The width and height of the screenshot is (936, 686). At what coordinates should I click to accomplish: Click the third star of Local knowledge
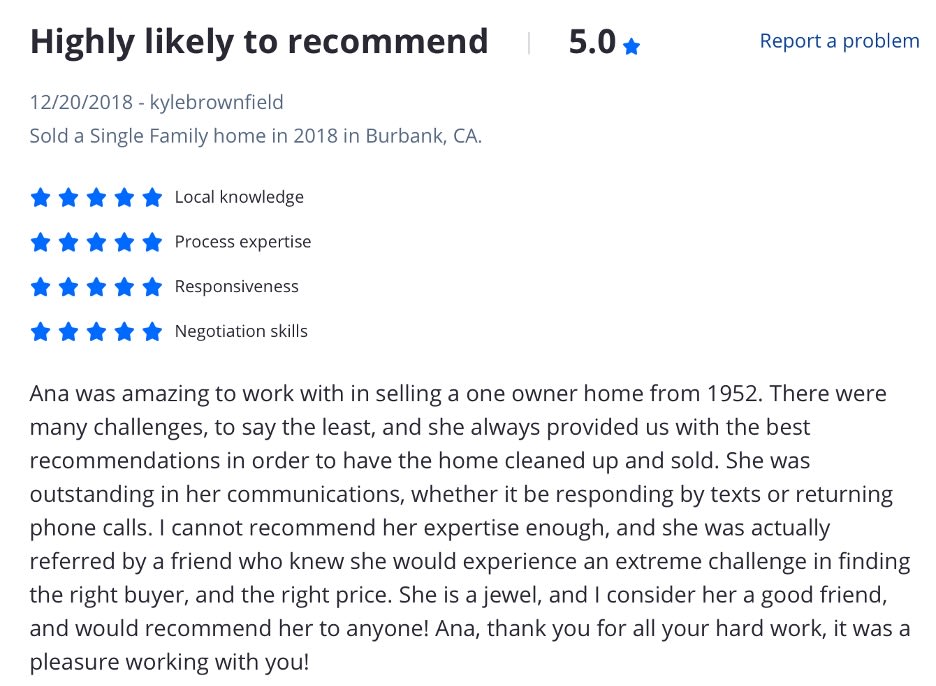pyautogui.click(x=96, y=197)
